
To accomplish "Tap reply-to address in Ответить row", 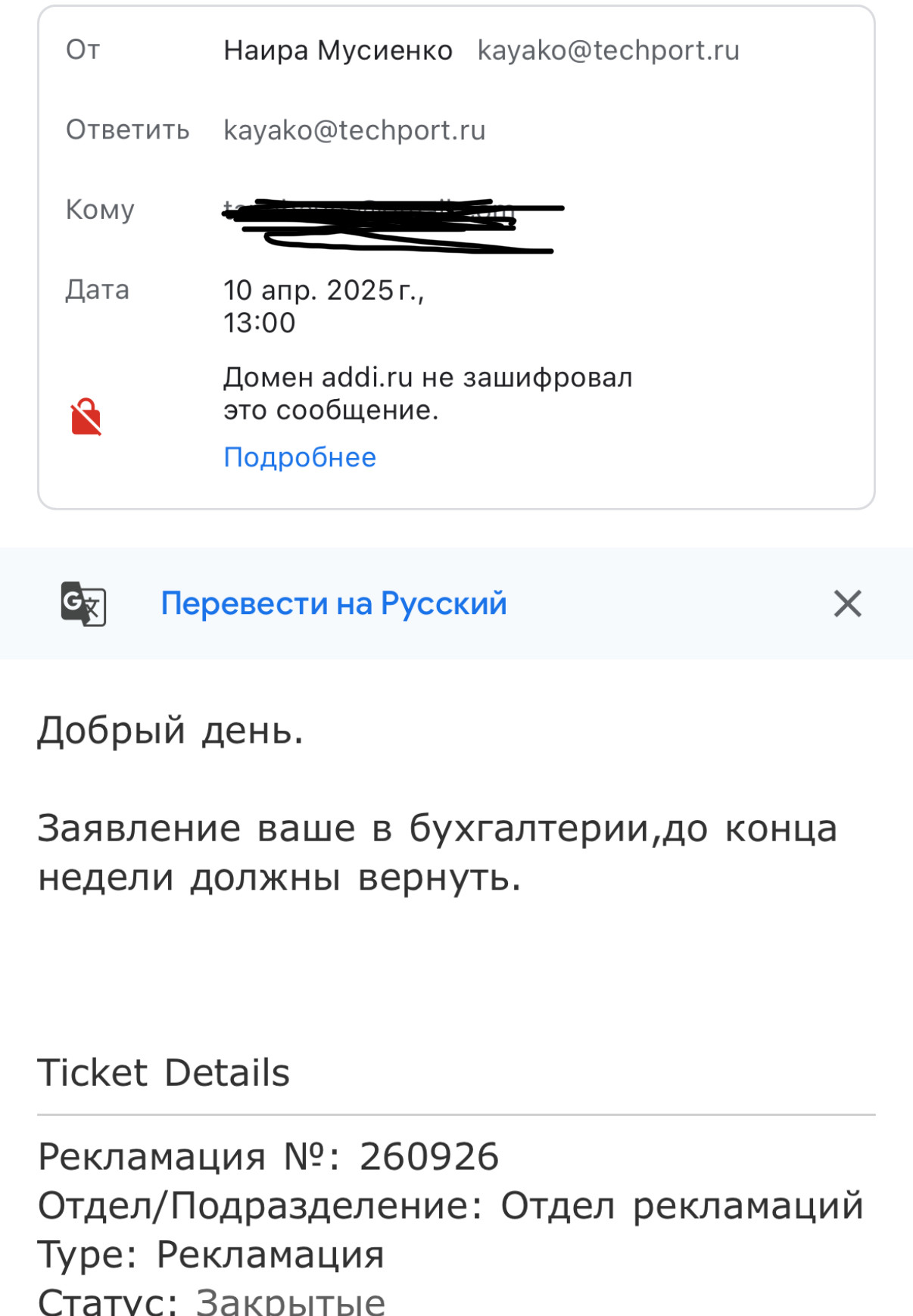I will click(x=354, y=130).
